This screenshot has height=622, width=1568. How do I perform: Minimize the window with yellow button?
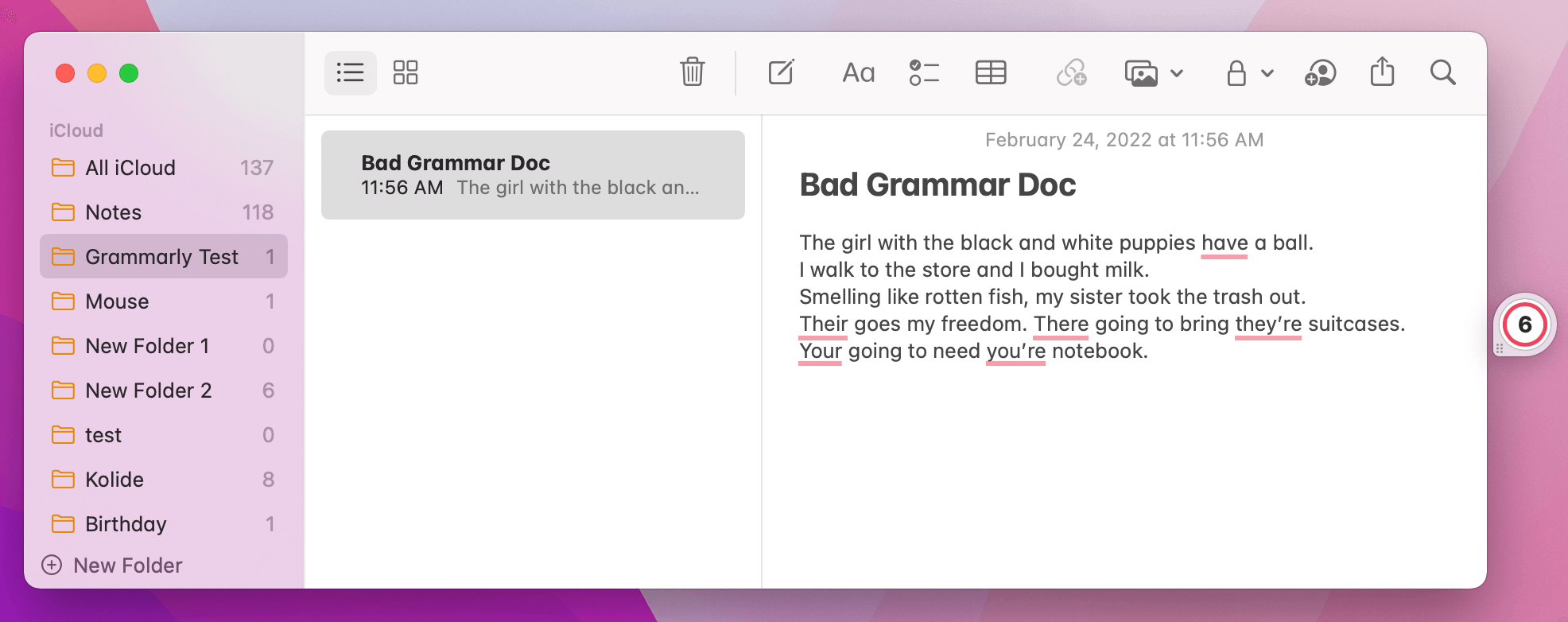click(x=97, y=73)
